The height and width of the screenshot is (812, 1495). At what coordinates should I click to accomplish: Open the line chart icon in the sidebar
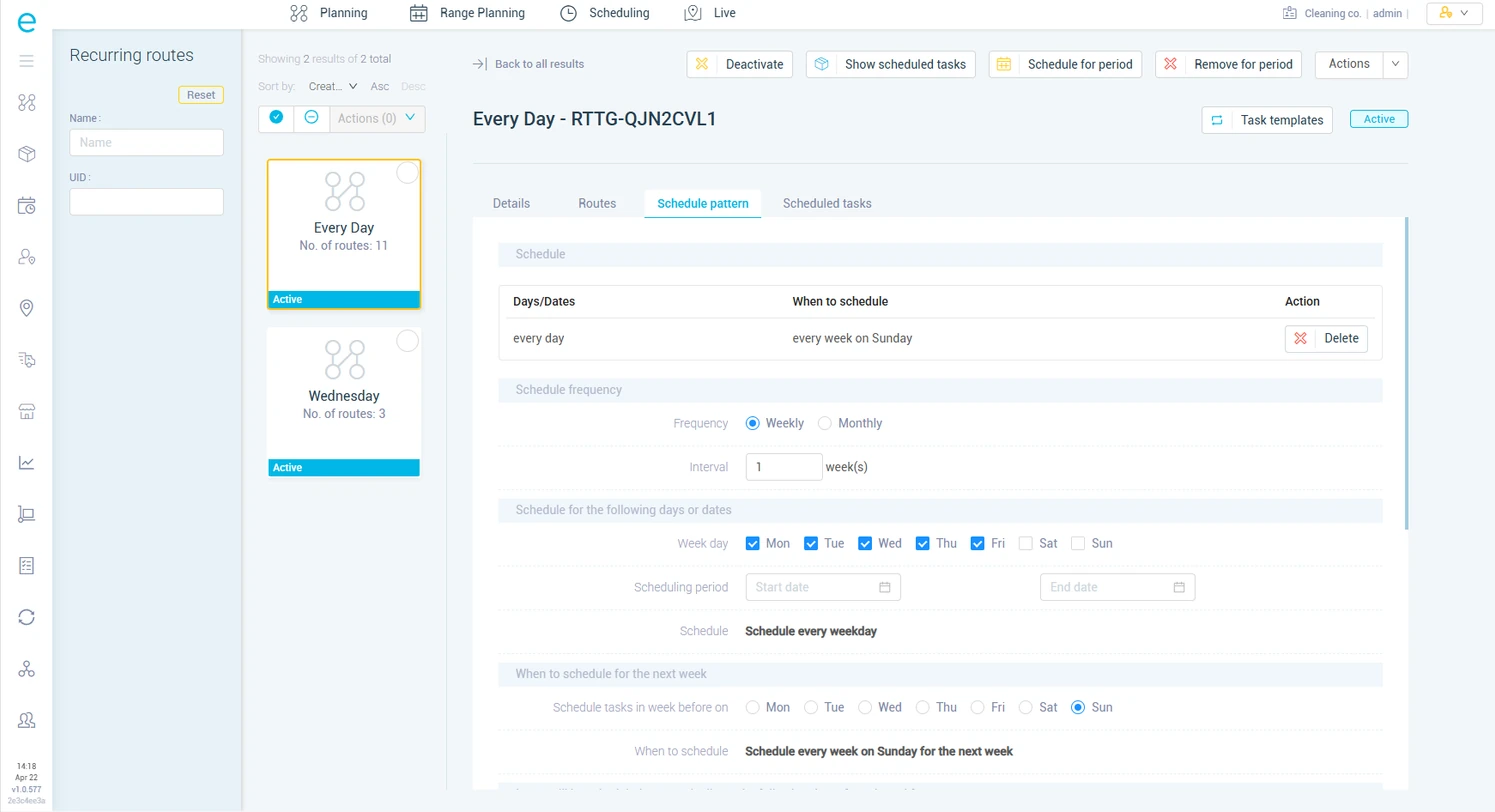[27, 462]
